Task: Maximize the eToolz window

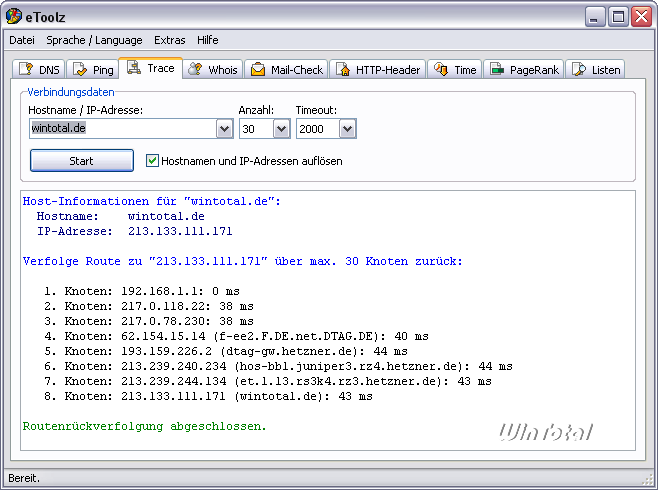Action: pos(619,17)
